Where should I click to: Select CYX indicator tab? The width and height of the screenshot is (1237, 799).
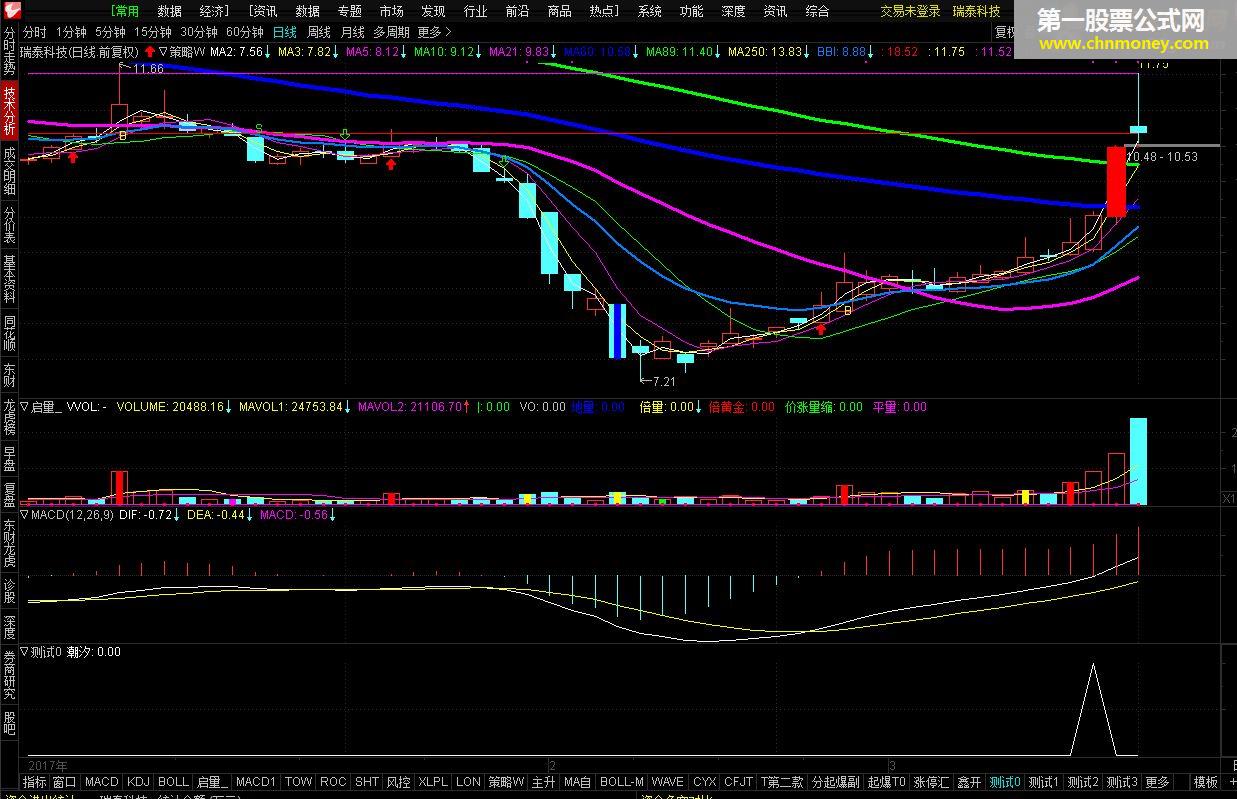705,782
